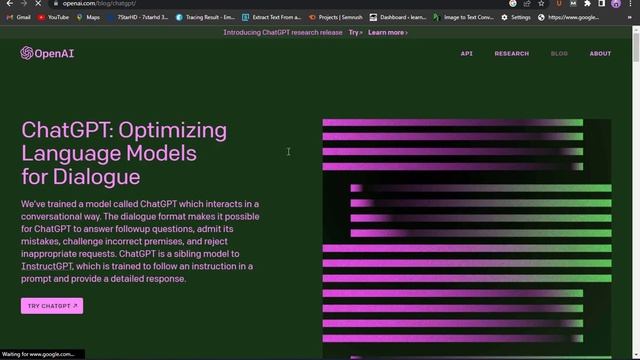640x360 pixels.
Task: Open the RESEARCH menu item
Action: pos(511,53)
